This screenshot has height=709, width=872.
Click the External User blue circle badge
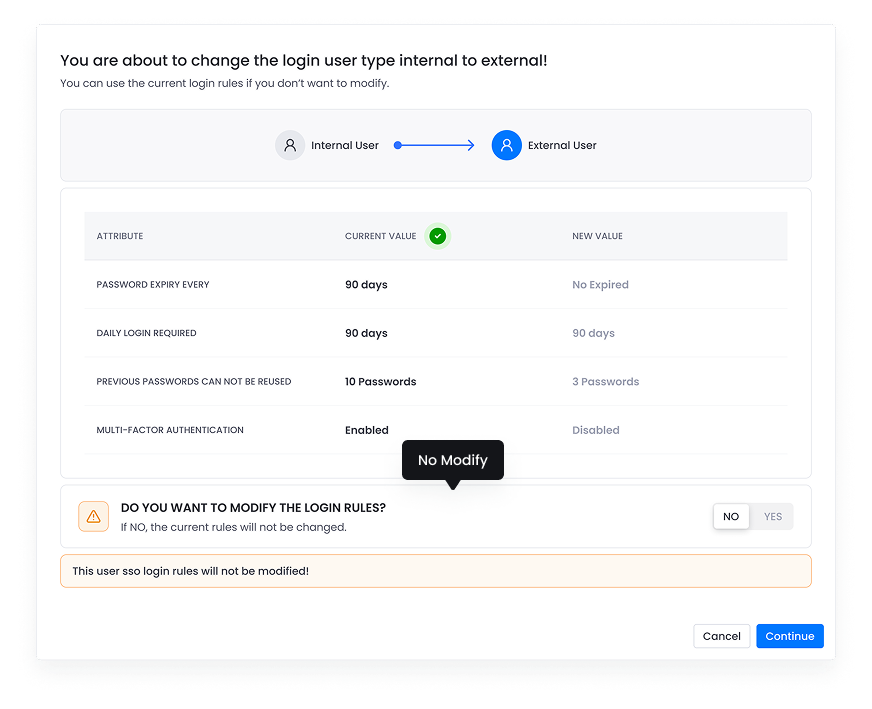tap(506, 145)
